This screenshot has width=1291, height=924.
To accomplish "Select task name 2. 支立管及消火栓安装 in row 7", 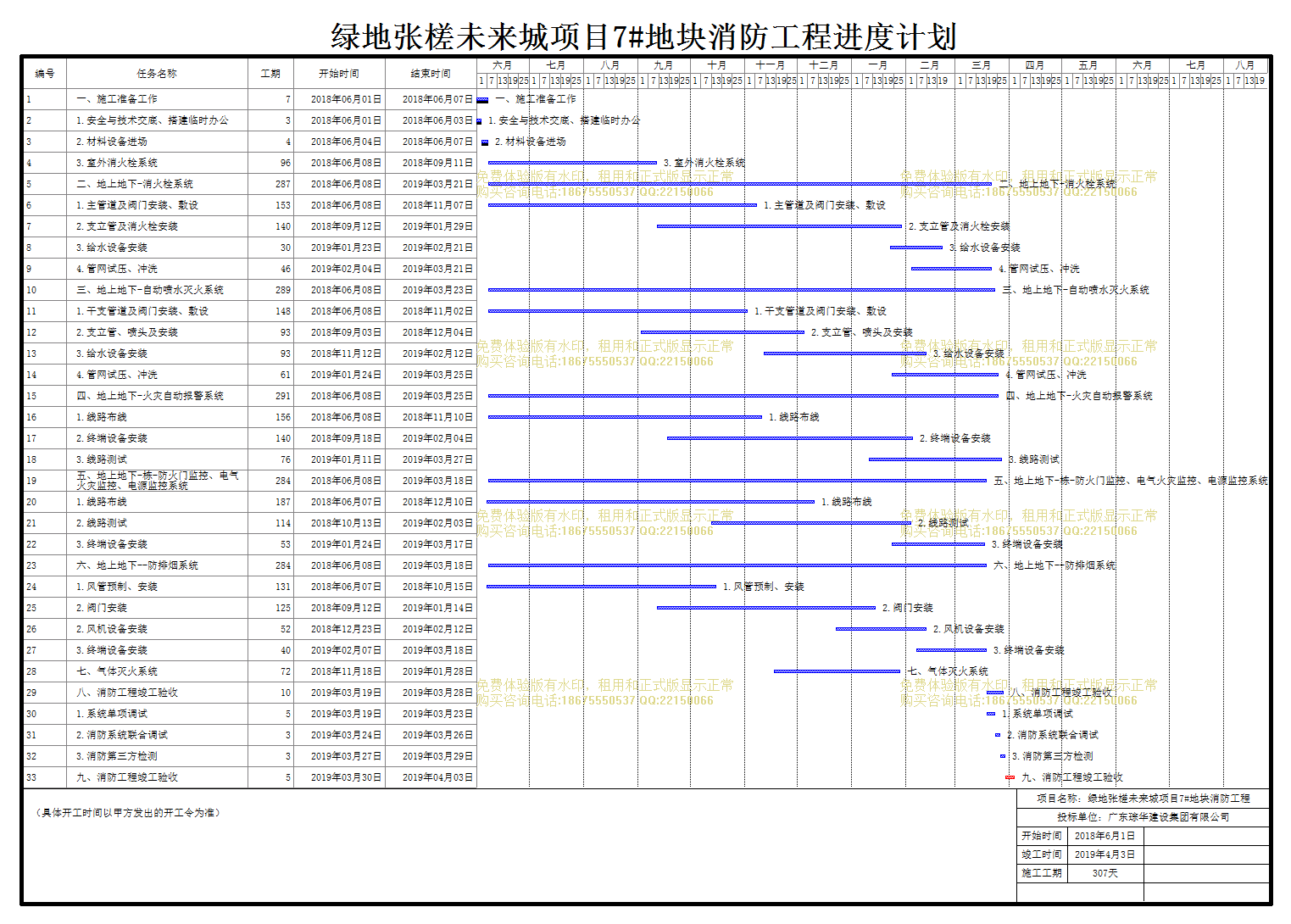I will [x=127, y=226].
